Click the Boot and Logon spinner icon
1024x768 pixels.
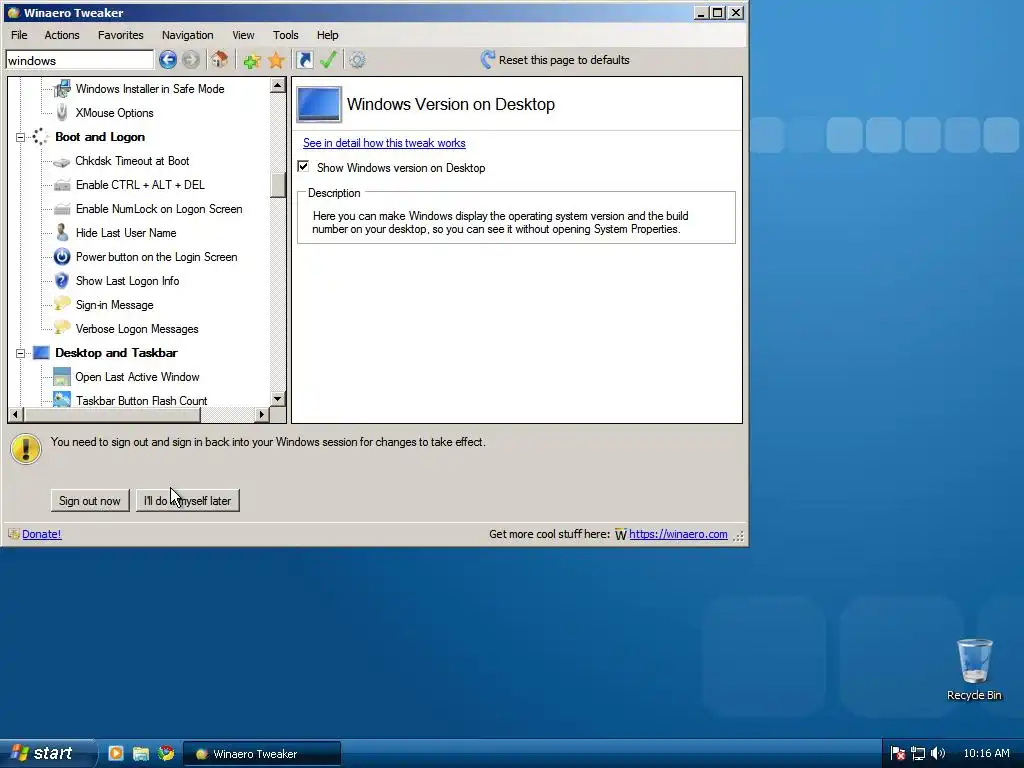[40, 136]
